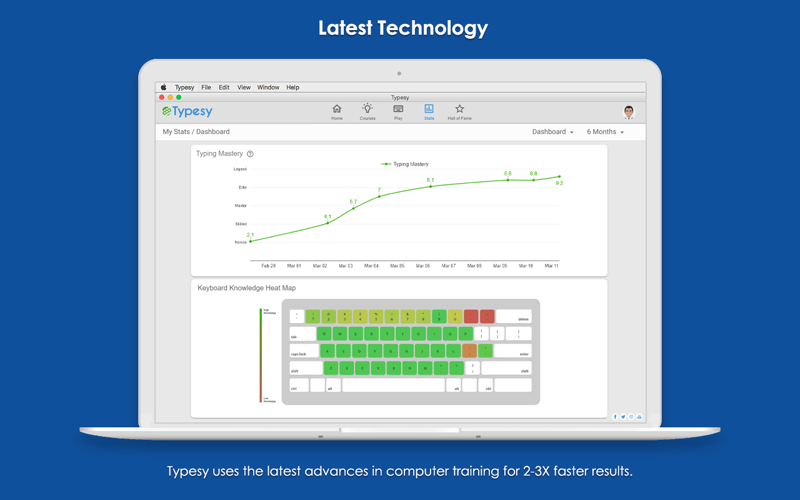Open the Apple menu
Viewport: 800px width, 500px height.
pyautogui.click(x=164, y=87)
